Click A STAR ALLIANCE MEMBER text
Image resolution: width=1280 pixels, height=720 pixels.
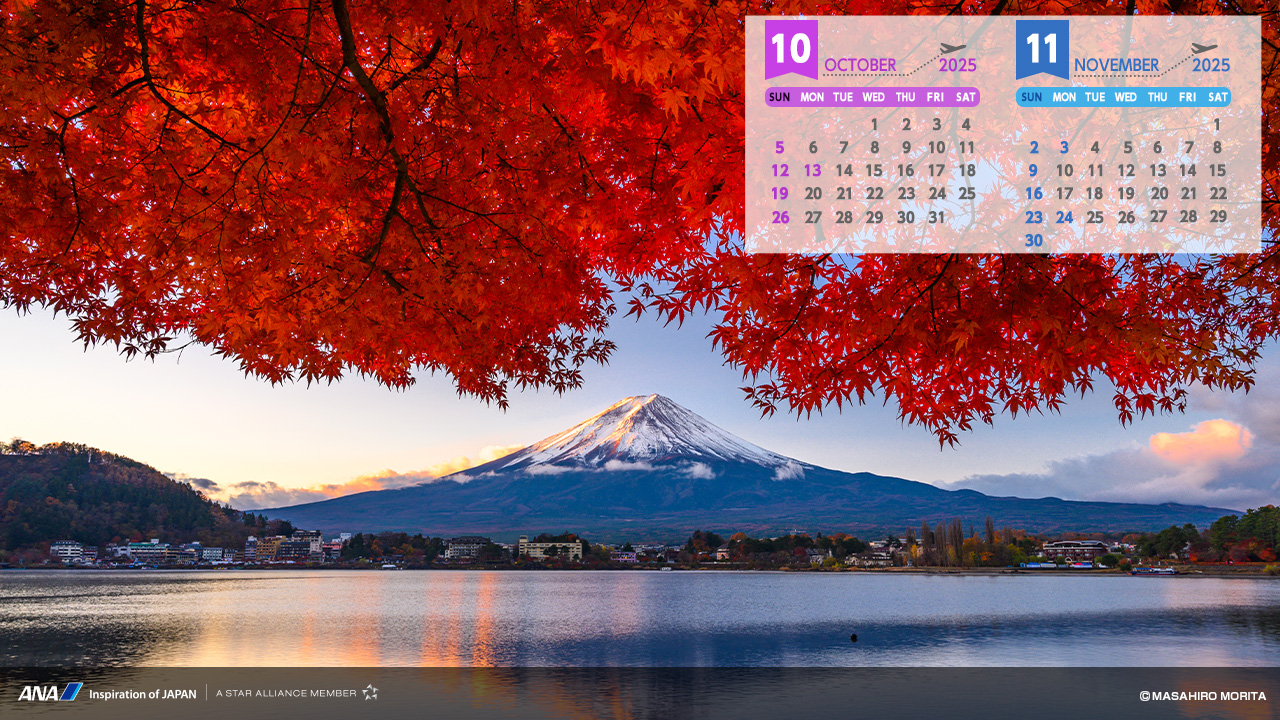[286, 693]
